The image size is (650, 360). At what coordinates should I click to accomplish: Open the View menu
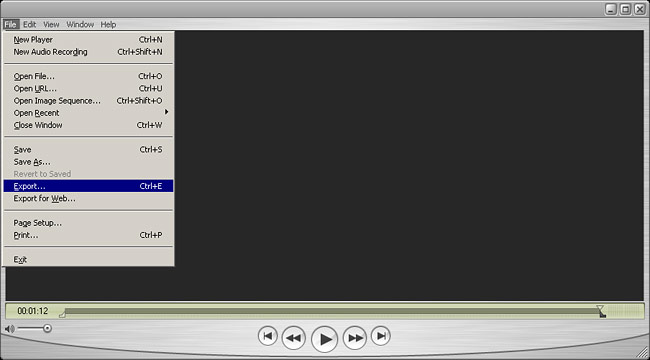click(x=51, y=24)
